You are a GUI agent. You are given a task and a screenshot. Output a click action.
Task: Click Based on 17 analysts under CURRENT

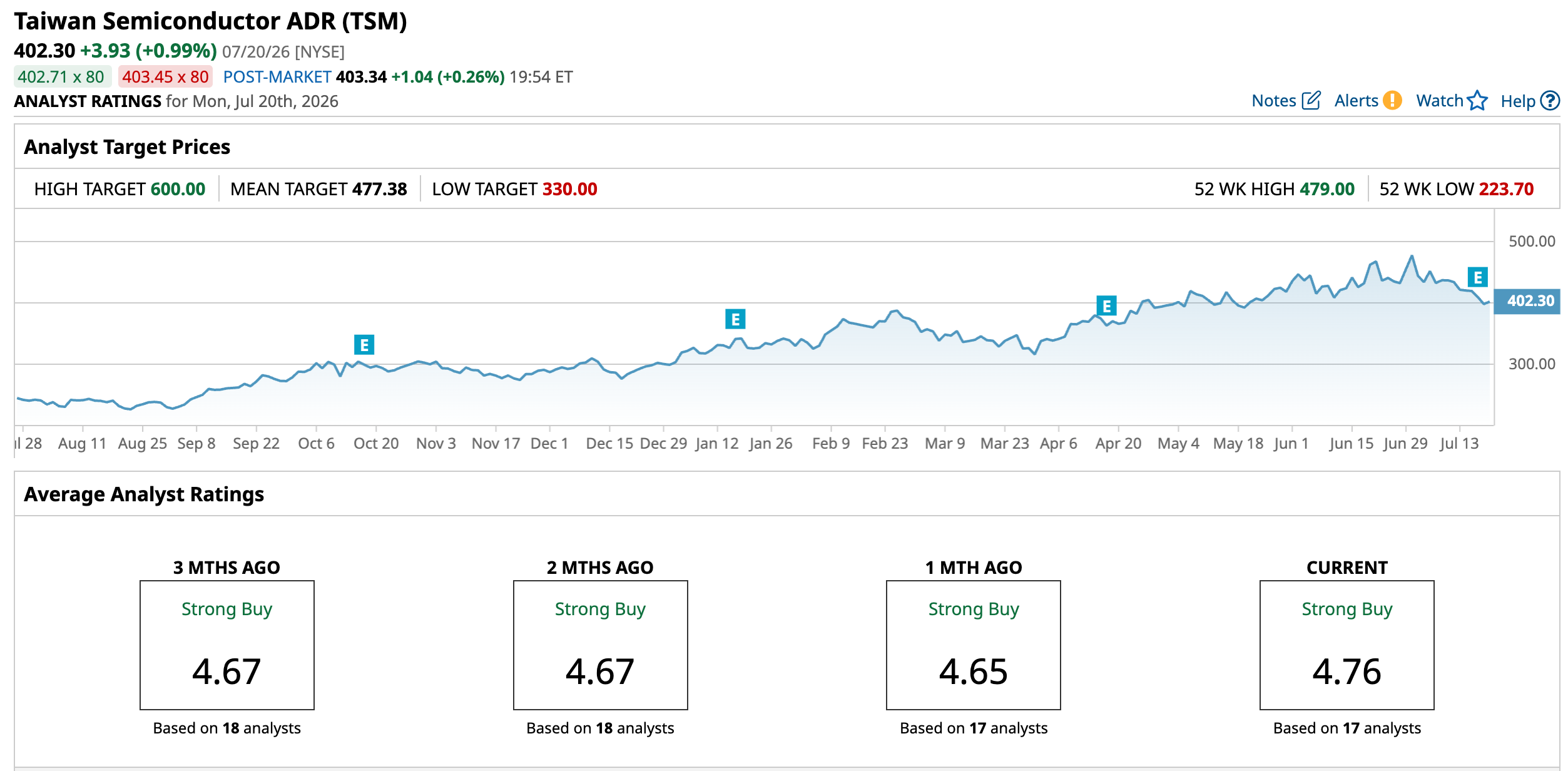[1347, 728]
